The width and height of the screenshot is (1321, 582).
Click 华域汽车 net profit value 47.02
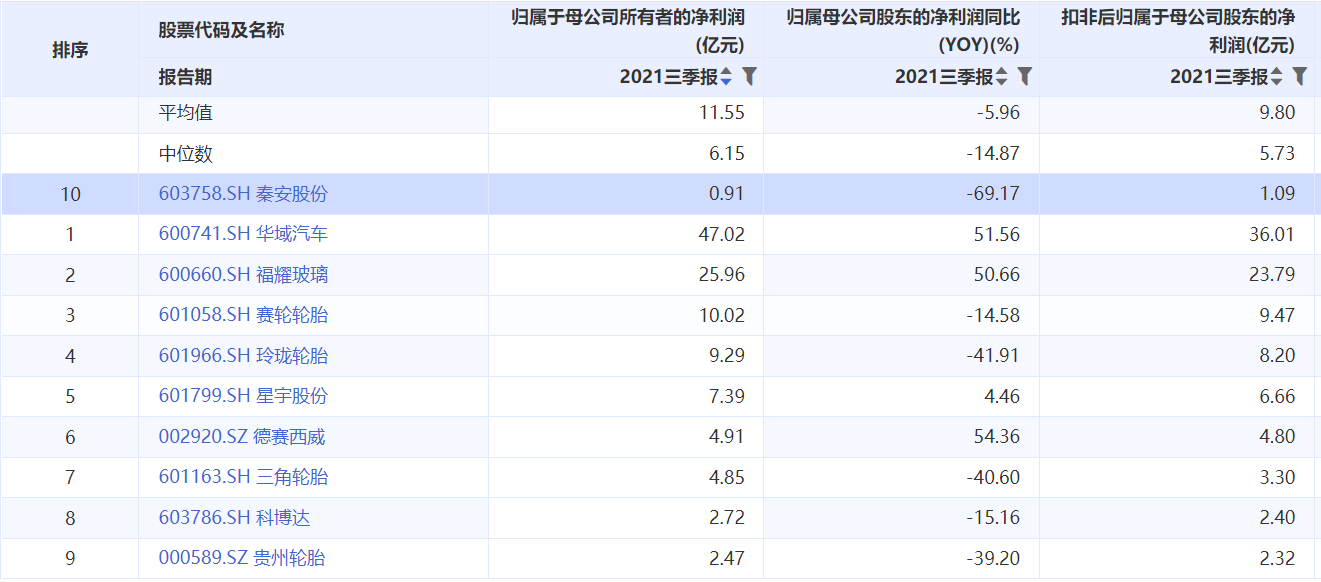[x=722, y=234]
